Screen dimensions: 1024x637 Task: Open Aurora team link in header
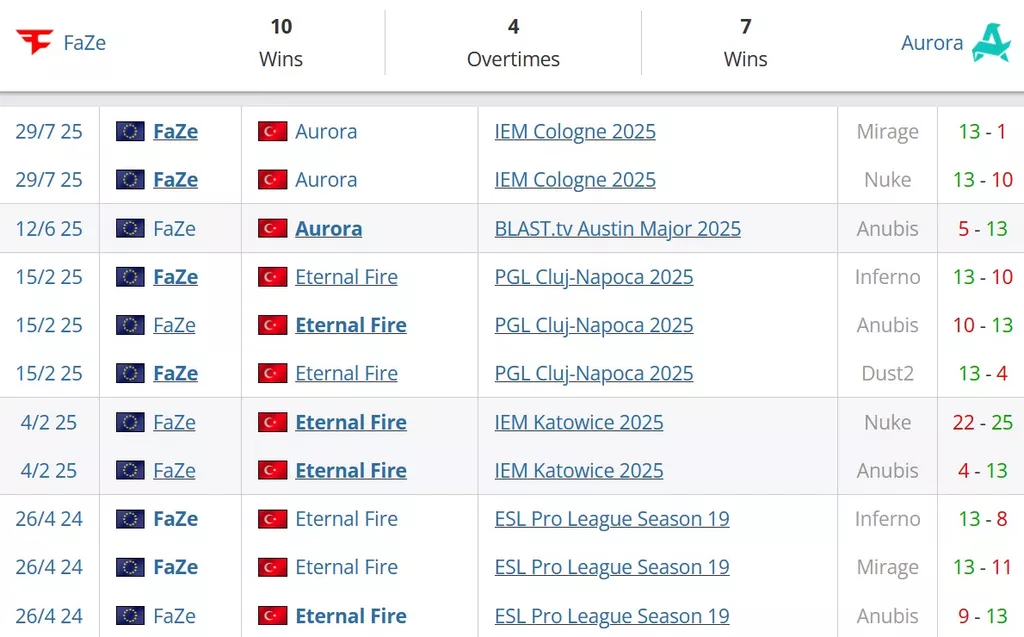tap(932, 42)
